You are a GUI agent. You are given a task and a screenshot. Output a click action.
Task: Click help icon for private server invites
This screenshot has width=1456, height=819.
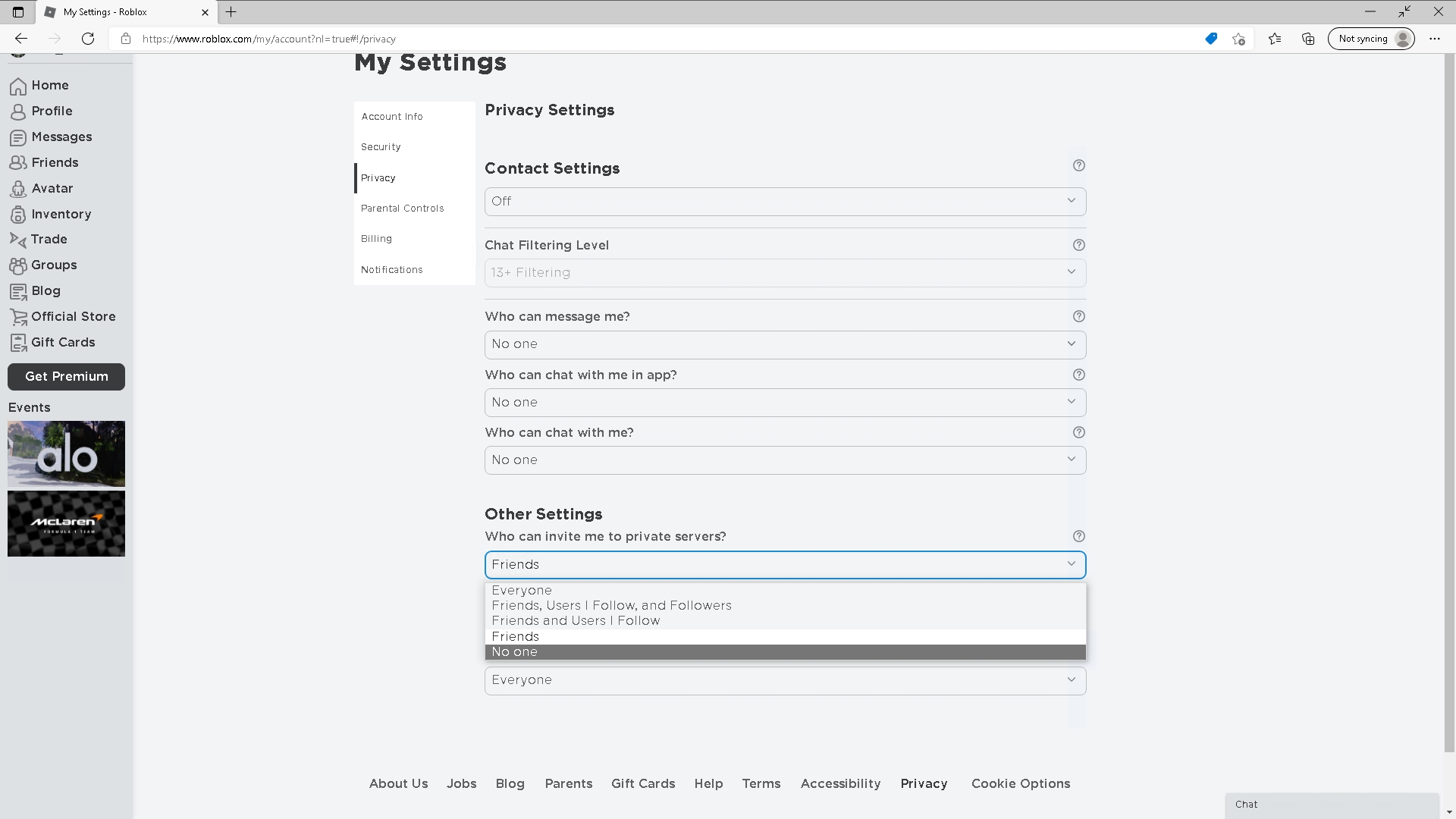point(1078,536)
